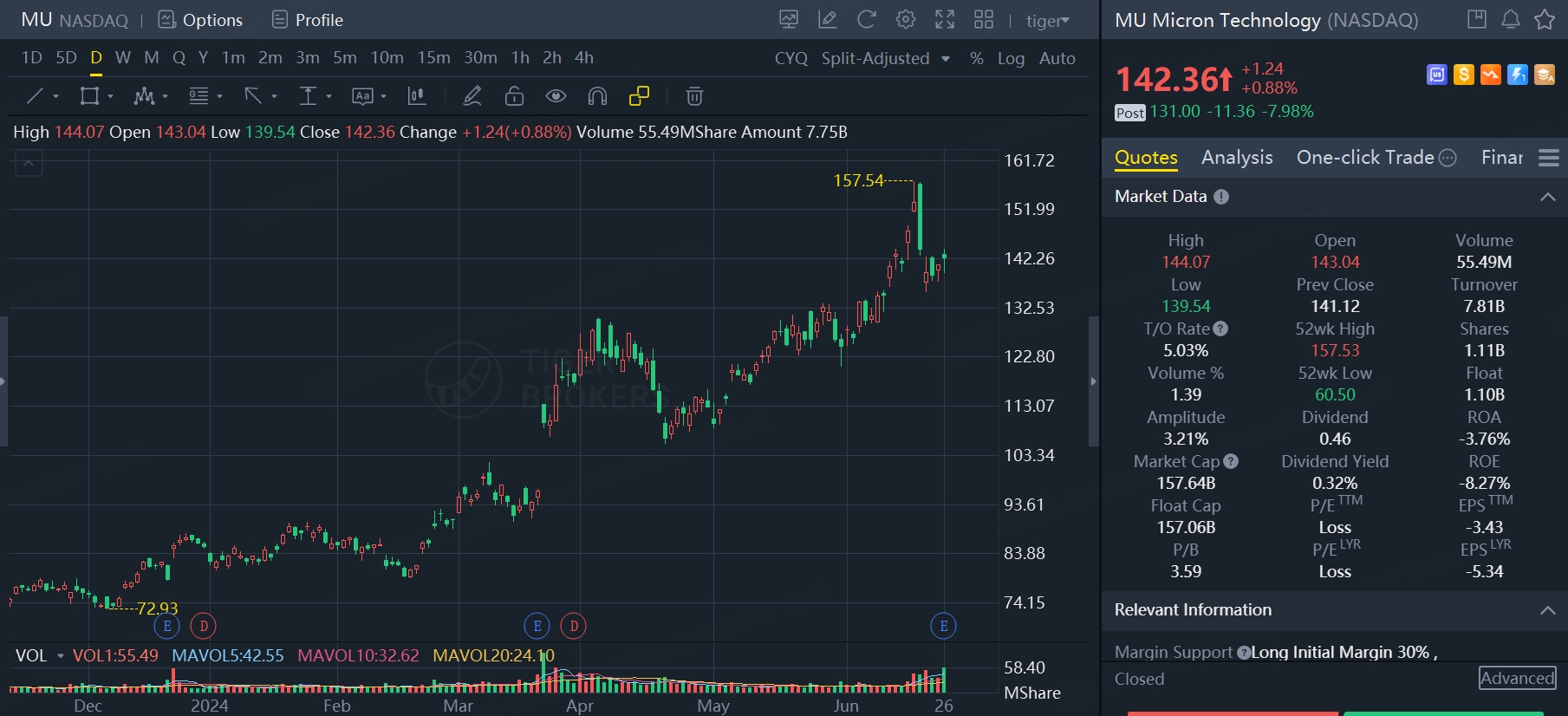Select the rectangle shape tool
The height and width of the screenshot is (716, 1568).
pos(89,96)
